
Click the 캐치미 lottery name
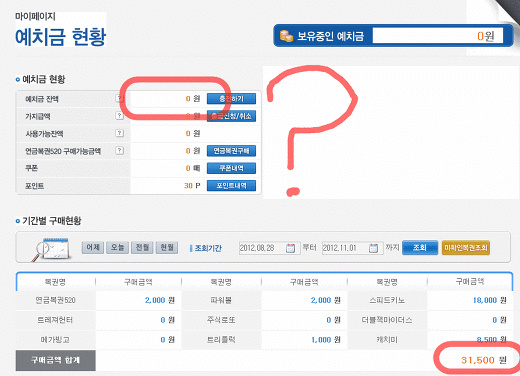point(387,340)
